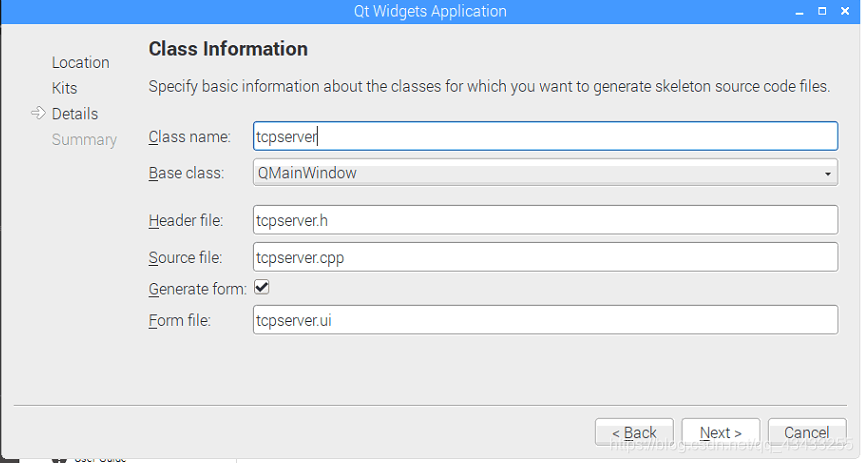Select the Kits wizard step
Image resolution: width=863 pixels, height=463 pixels.
pyautogui.click(x=64, y=88)
